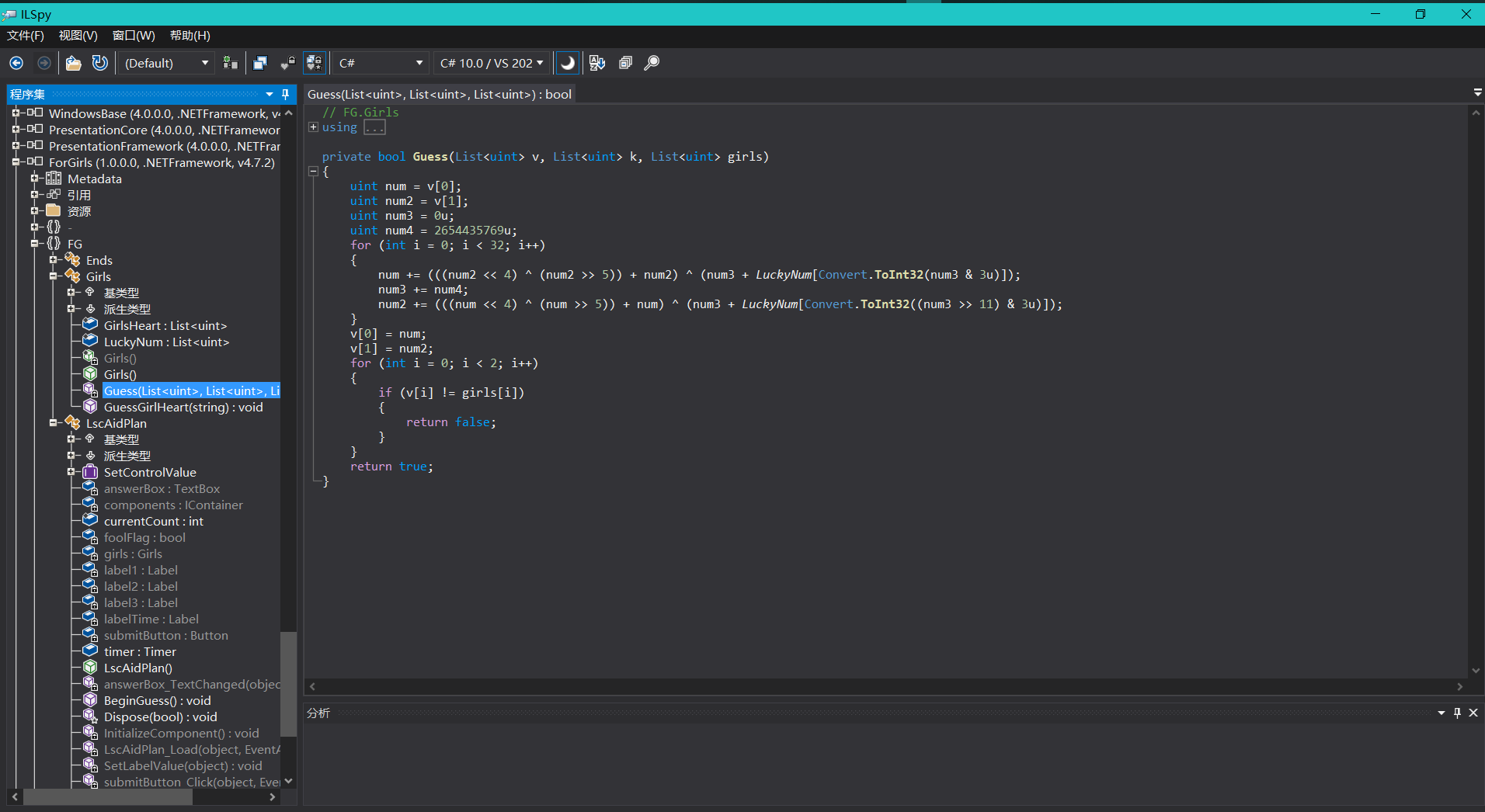Select the SetControlValue delegate

click(x=150, y=472)
